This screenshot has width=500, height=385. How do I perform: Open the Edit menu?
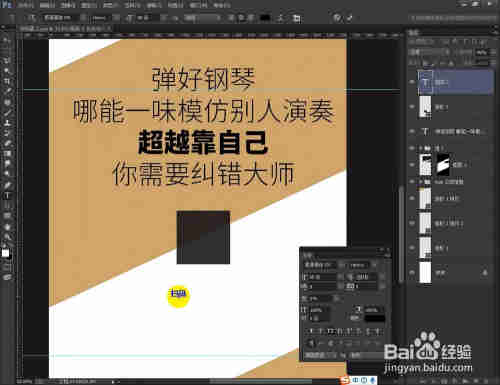(x=47, y=5)
